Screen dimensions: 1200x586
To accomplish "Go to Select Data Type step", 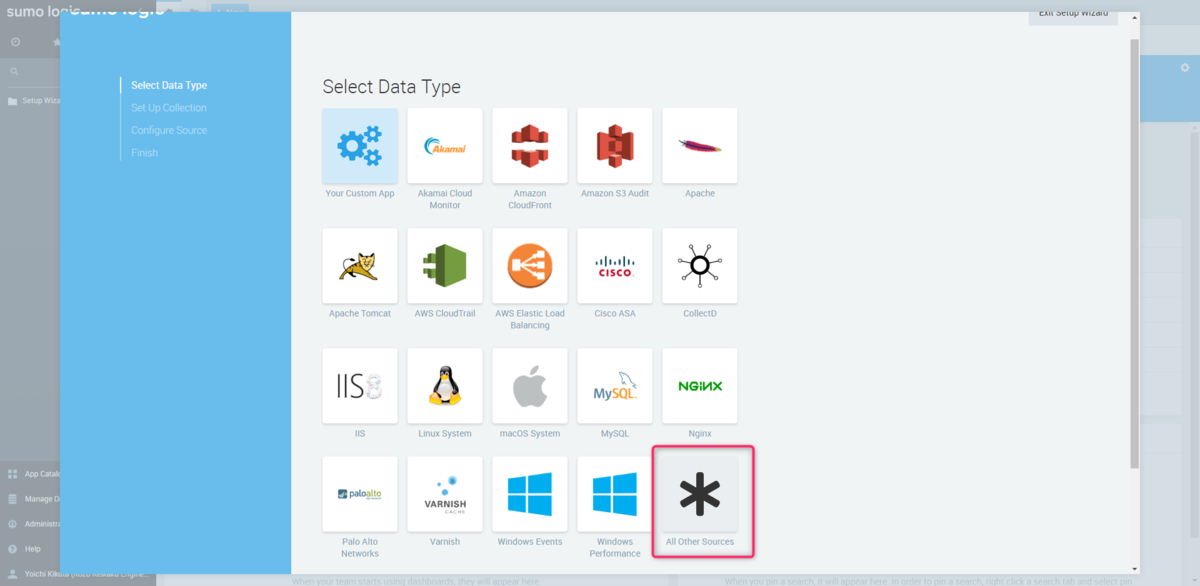I will pos(169,85).
